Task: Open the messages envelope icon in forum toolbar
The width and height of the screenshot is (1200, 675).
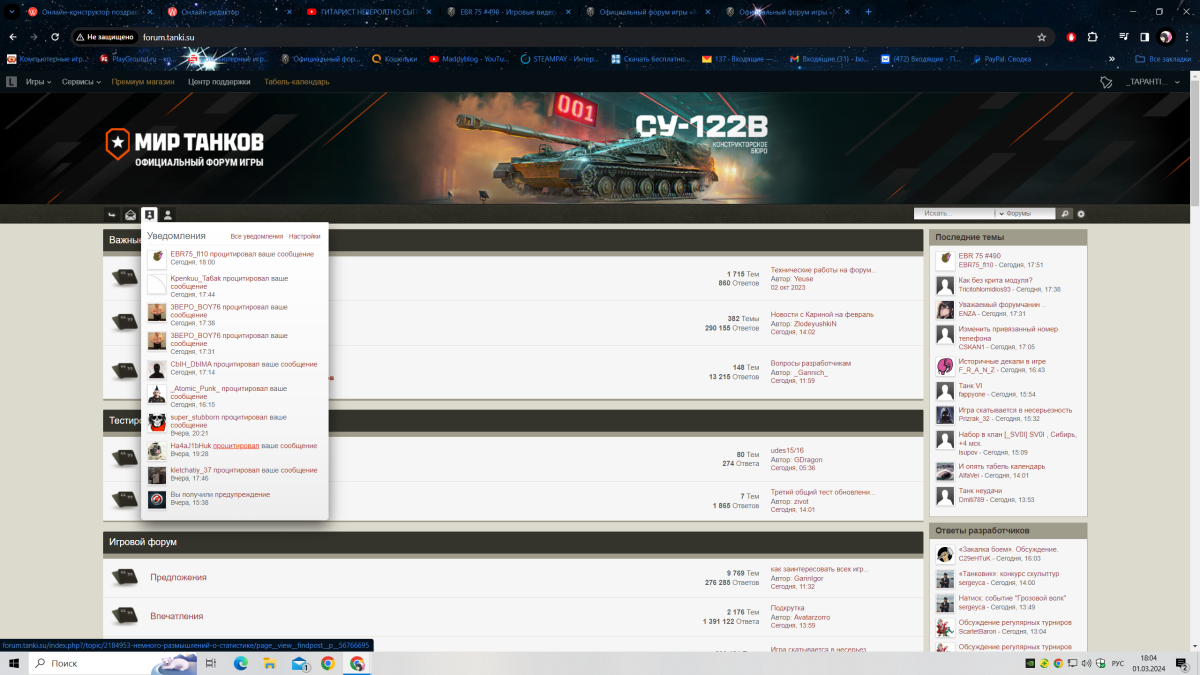Action: click(130, 214)
